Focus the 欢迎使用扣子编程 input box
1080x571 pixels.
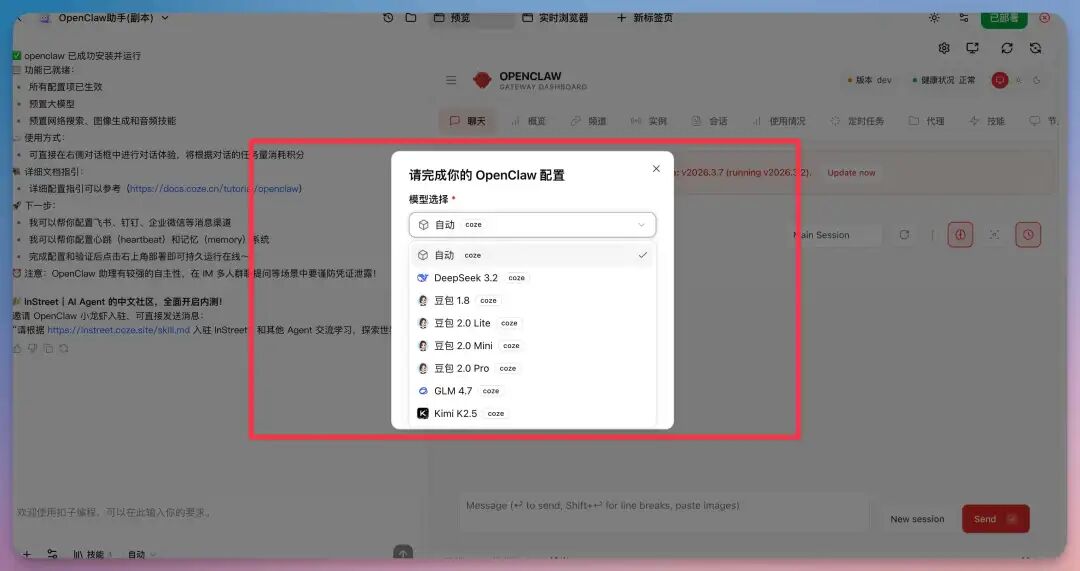pyautogui.click(x=214, y=512)
